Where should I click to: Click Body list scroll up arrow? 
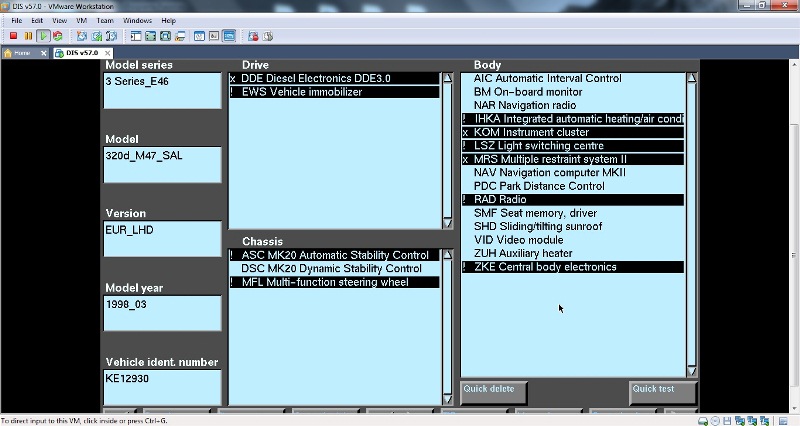click(692, 78)
